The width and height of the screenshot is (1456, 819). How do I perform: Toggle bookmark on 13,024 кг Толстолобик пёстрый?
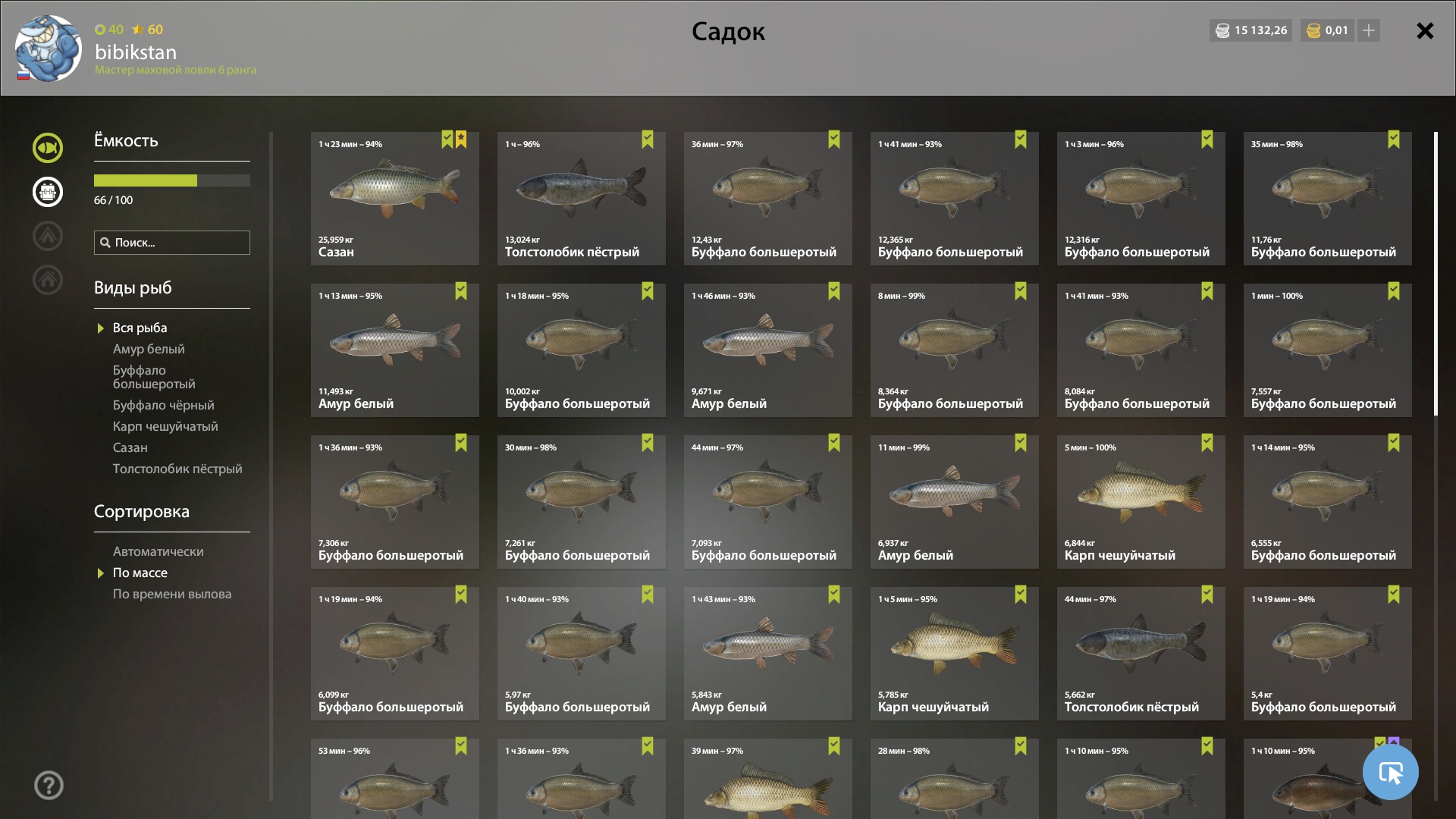pos(648,140)
